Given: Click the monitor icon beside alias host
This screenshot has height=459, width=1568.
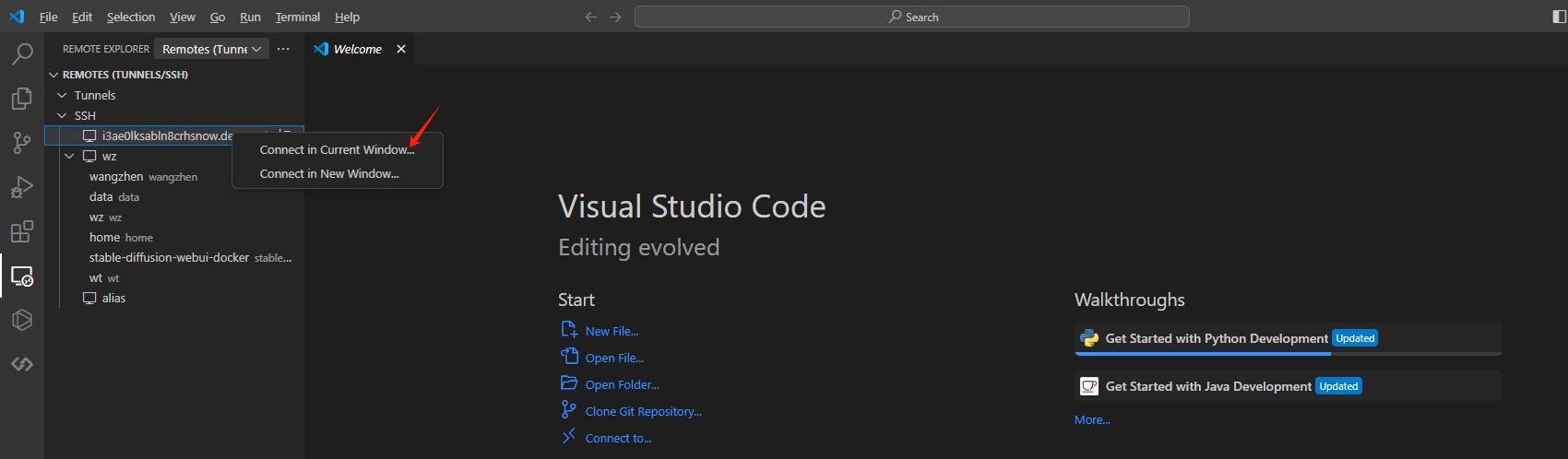Looking at the screenshot, I should [x=89, y=298].
